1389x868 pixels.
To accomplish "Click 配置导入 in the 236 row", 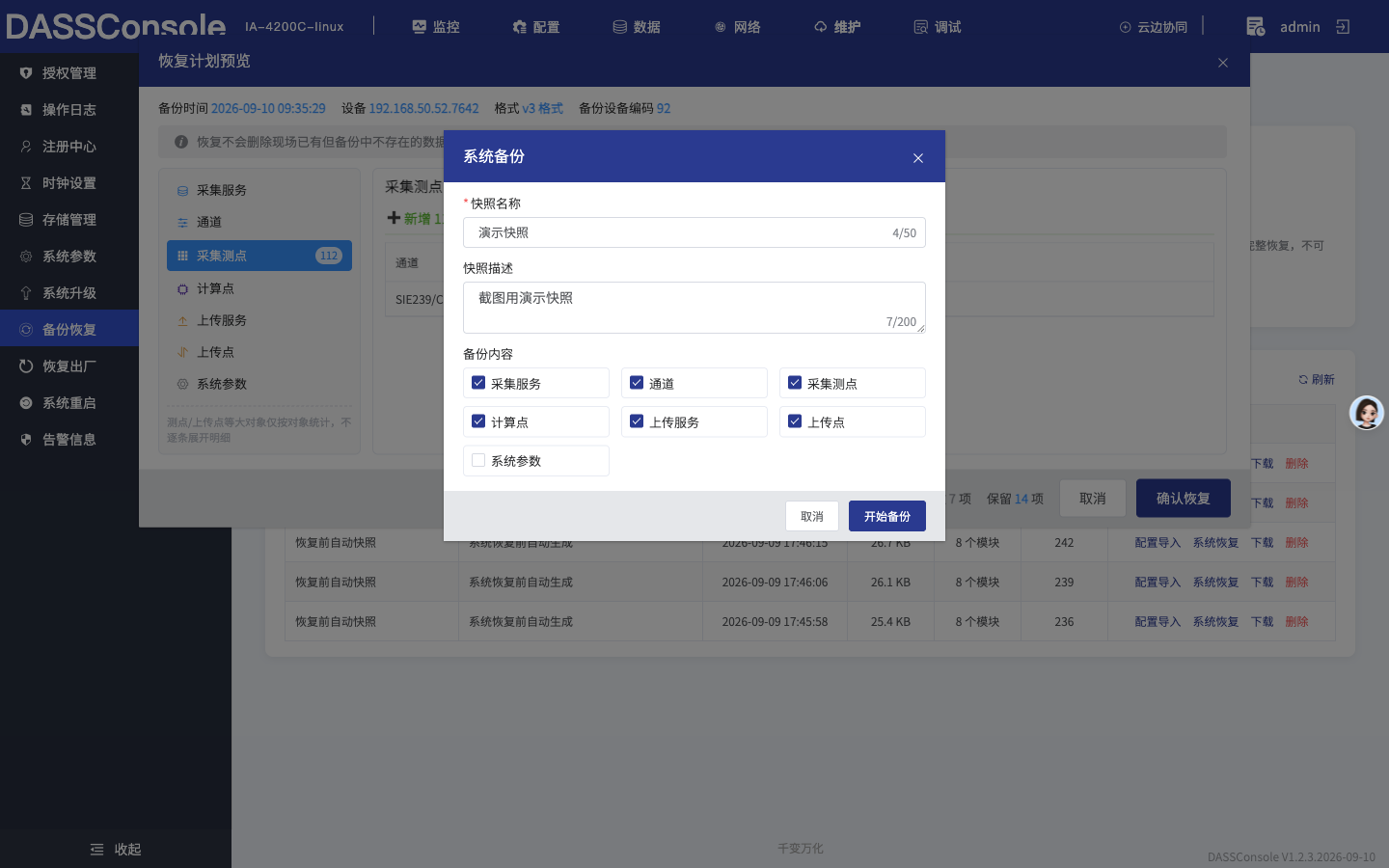I will (x=1157, y=622).
